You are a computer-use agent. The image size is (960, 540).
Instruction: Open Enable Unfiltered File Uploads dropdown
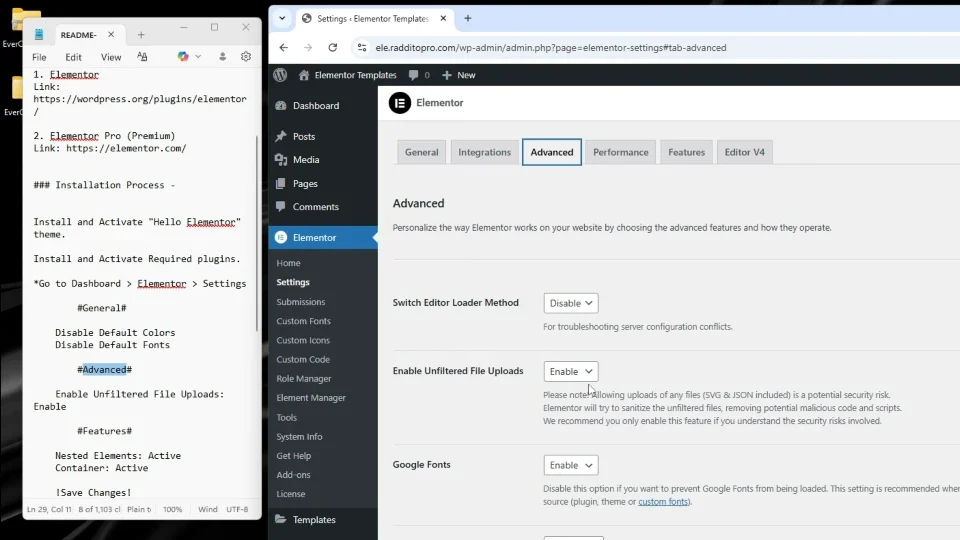(x=571, y=372)
